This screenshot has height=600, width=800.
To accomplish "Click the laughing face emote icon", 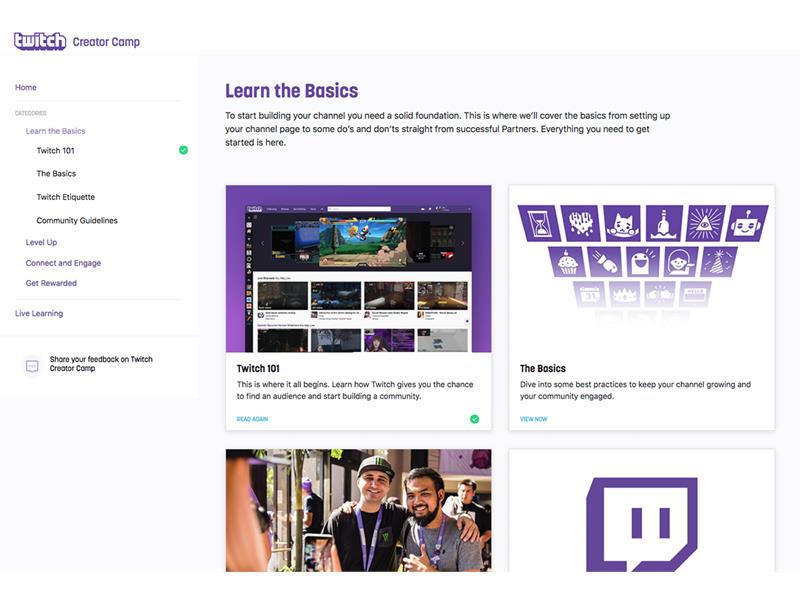I will pyautogui.click(x=642, y=262).
